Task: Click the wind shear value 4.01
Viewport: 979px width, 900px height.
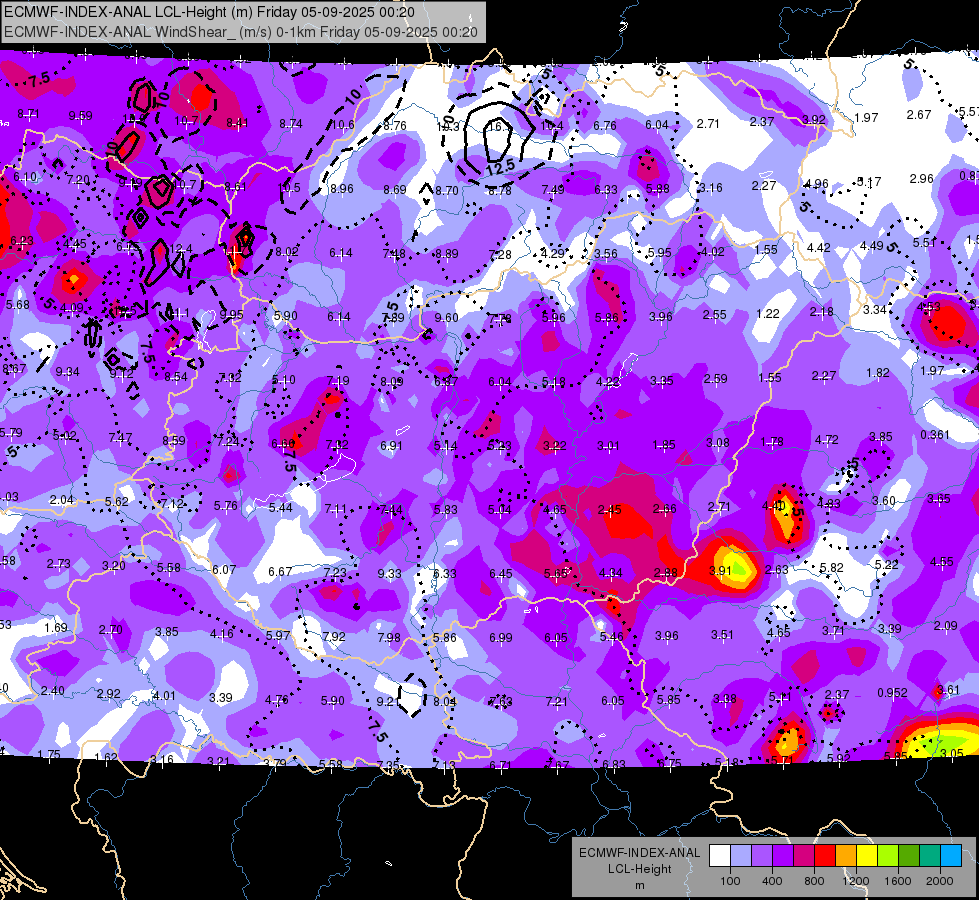Action: click(x=164, y=695)
